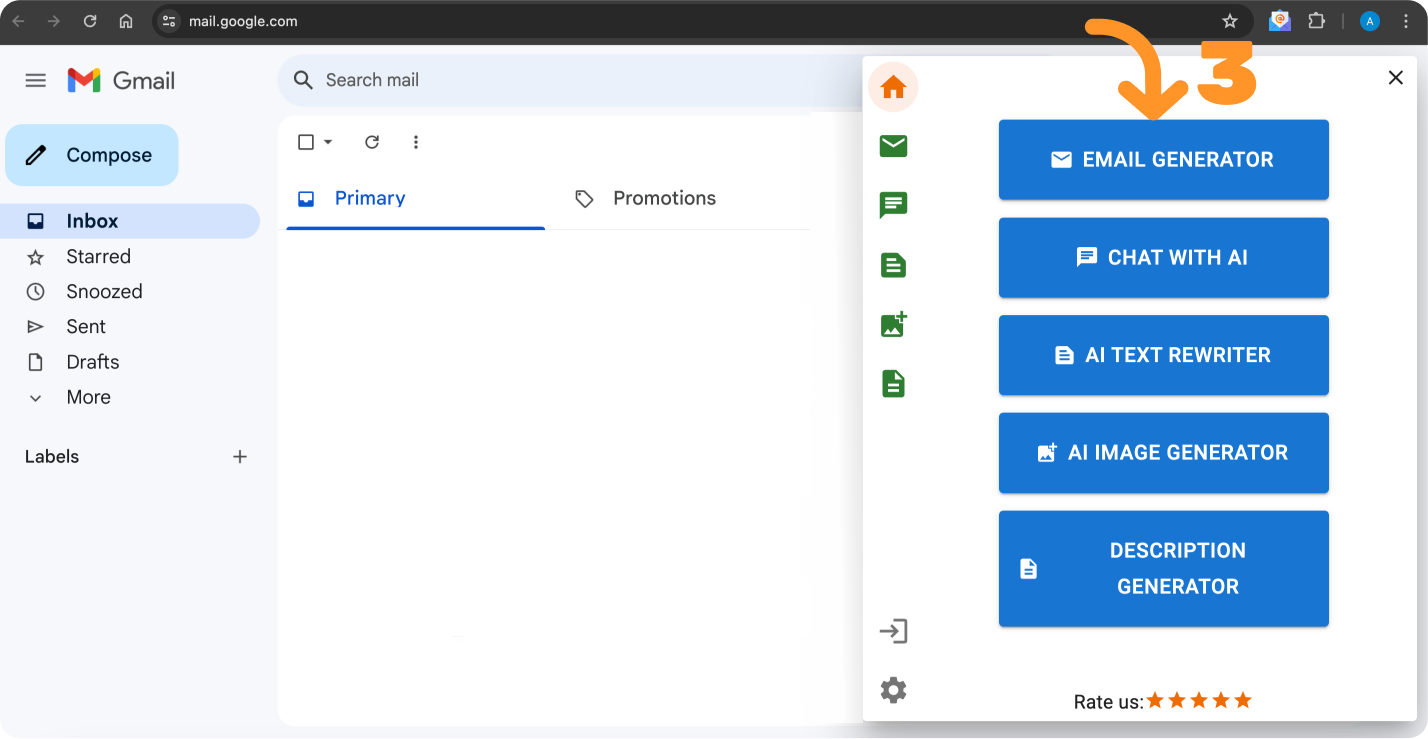This screenshot has height=739, width=1428.
Task: Refresh the Gmail inbox
Action: (x=372, y=142)
